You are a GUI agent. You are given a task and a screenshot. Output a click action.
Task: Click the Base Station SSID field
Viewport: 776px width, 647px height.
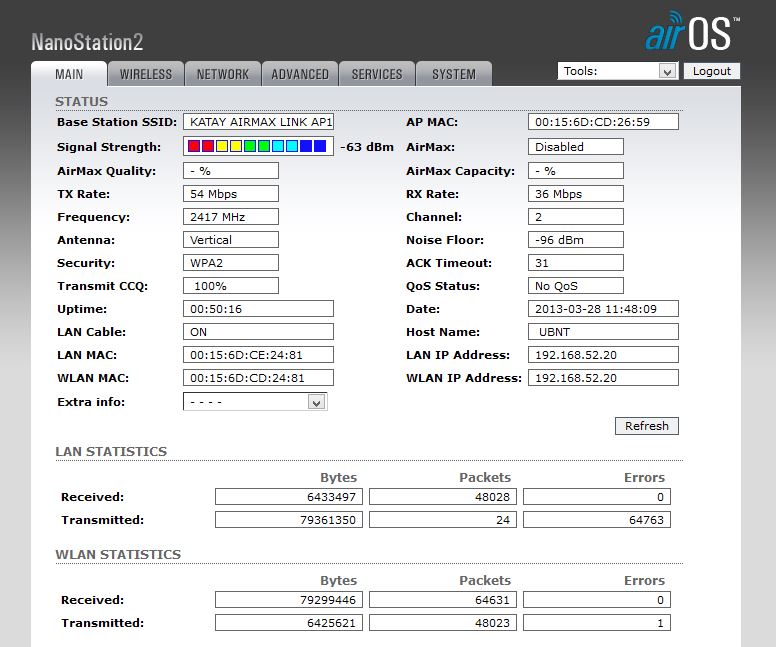(259, 122)
